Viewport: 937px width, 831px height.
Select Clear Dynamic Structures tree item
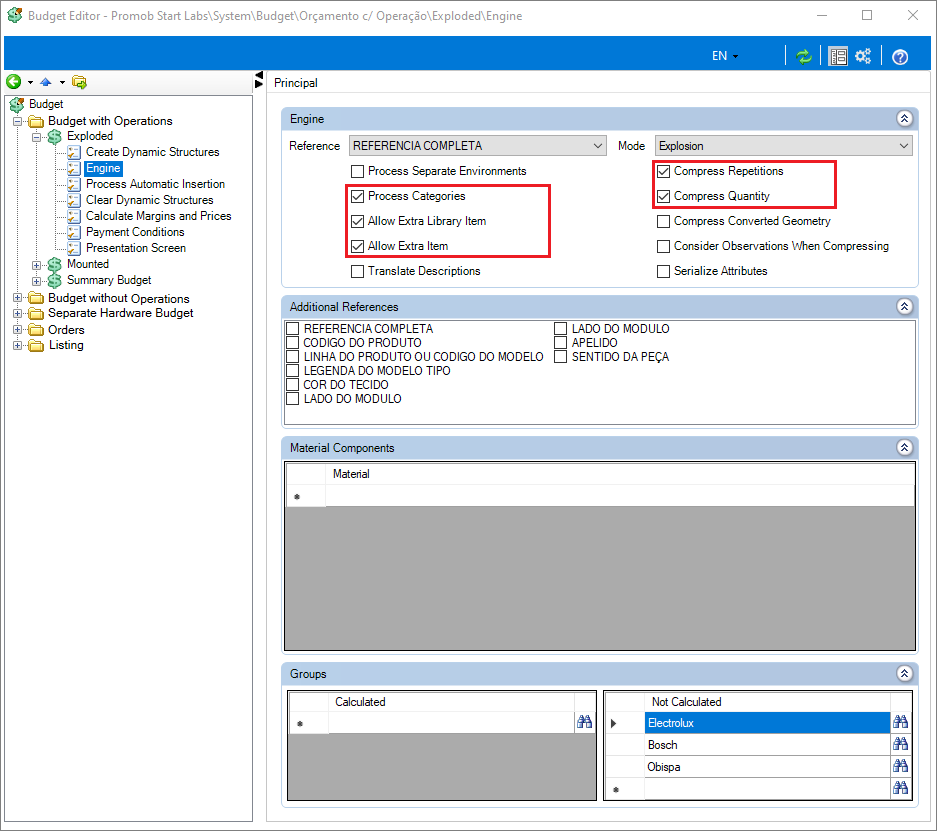(149, 200)
